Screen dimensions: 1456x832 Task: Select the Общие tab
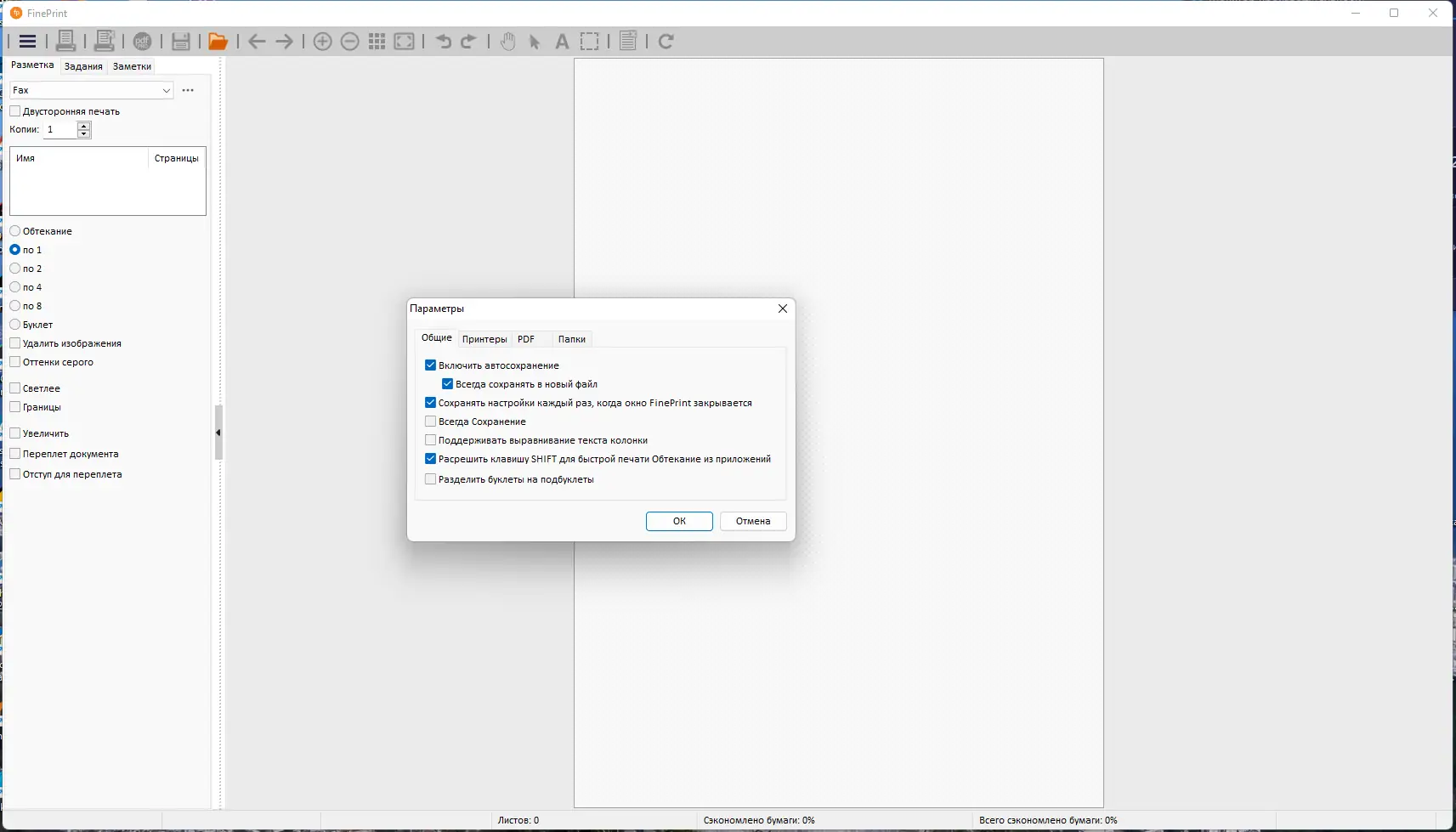(x=437, y=338)
